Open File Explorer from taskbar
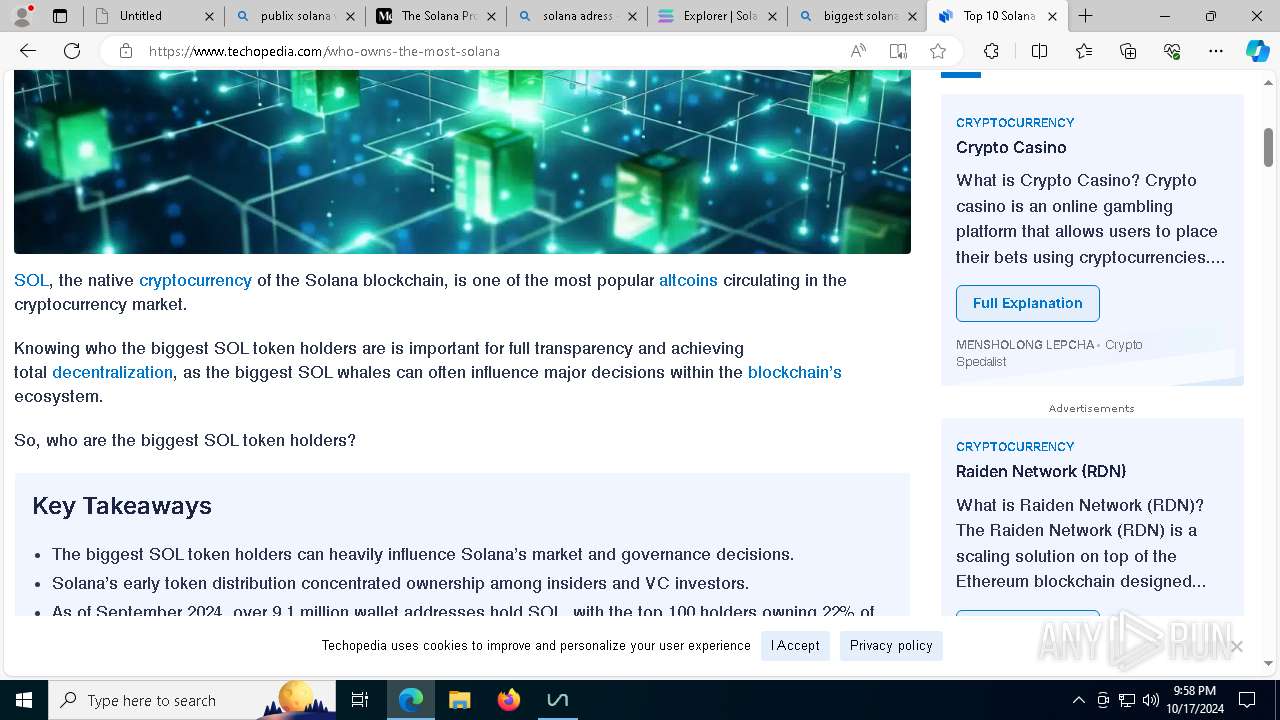The width and height of the screenshot is (1280, 720). [459, 700]
